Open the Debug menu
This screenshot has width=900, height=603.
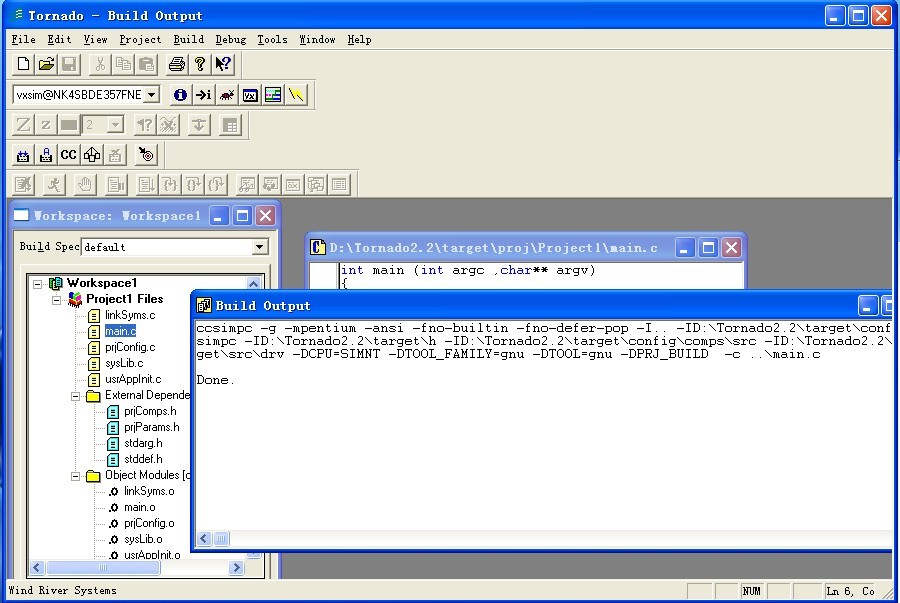point(230,39)
